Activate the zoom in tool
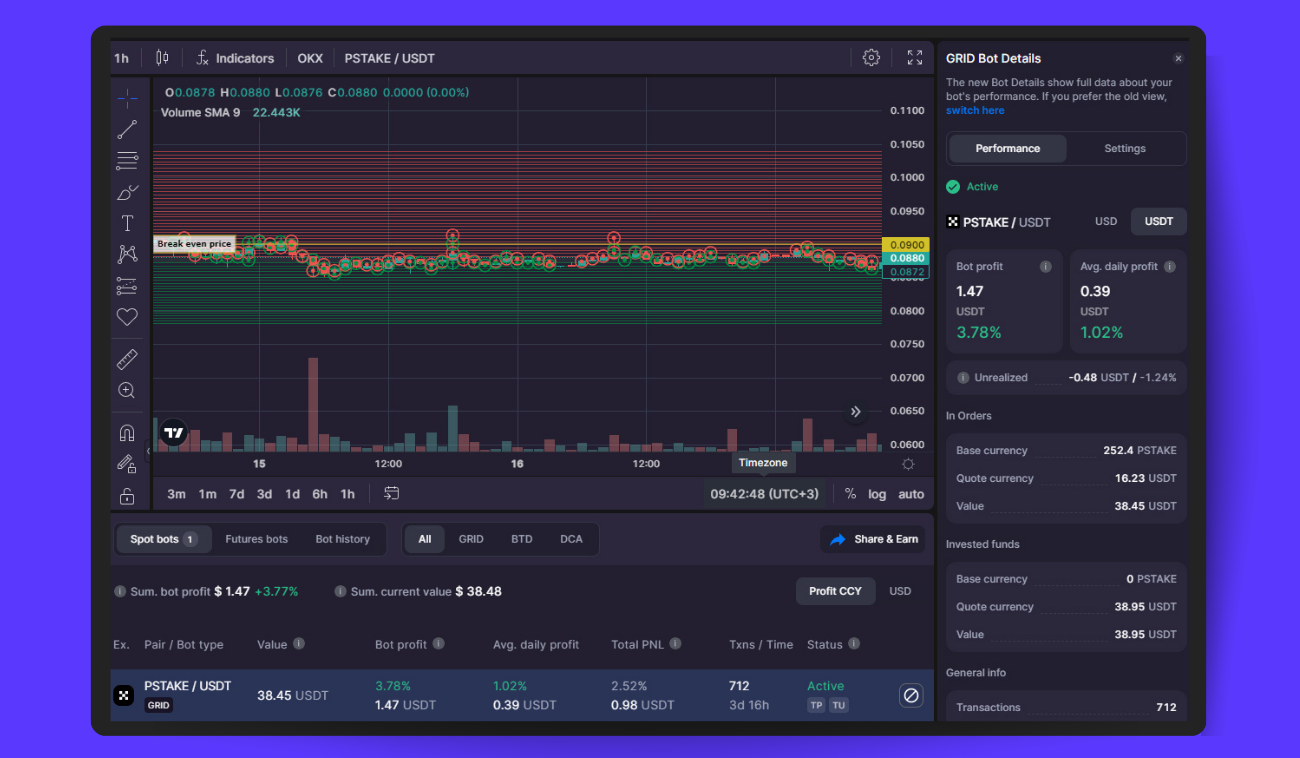The height and width of the screenshot is (758, 1300). (x=127, y=390)
